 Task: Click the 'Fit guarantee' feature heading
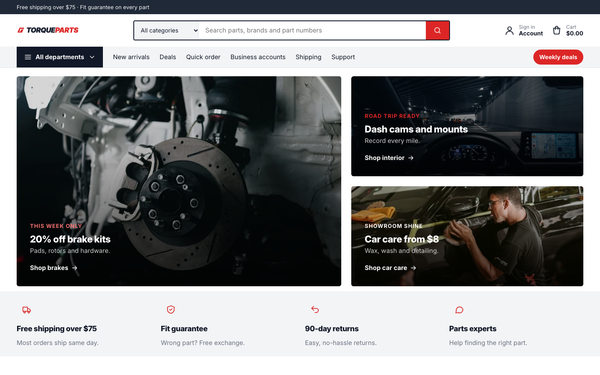[x=184, y=329]
